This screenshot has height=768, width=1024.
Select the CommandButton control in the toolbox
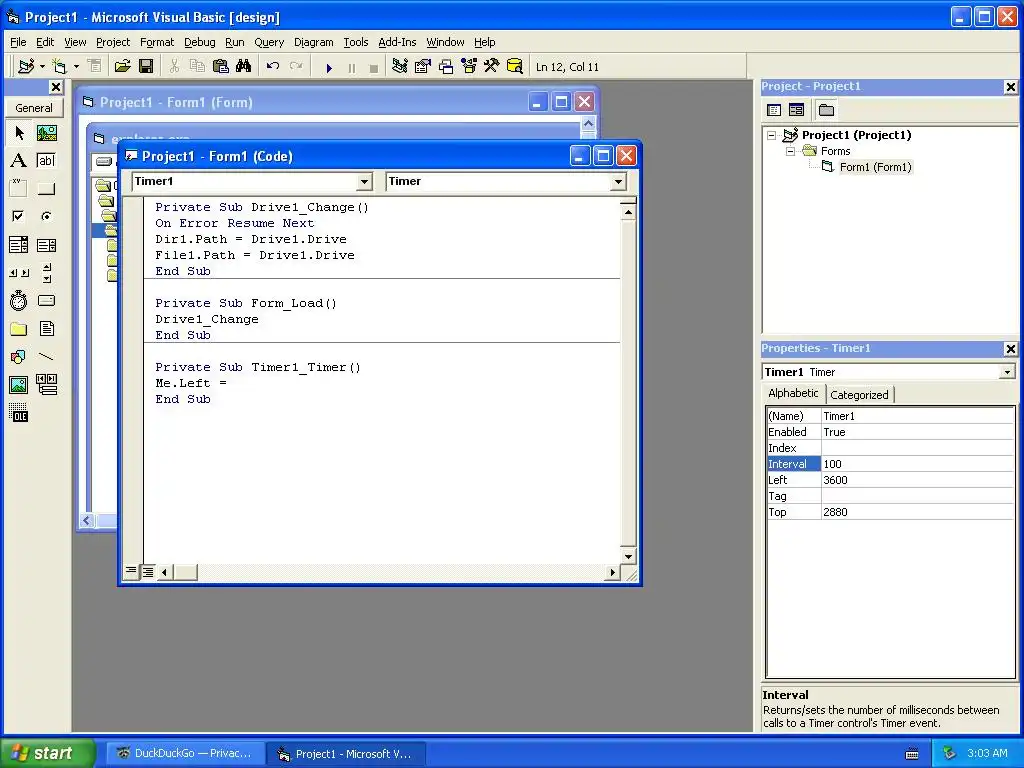[x=46, y=189]
